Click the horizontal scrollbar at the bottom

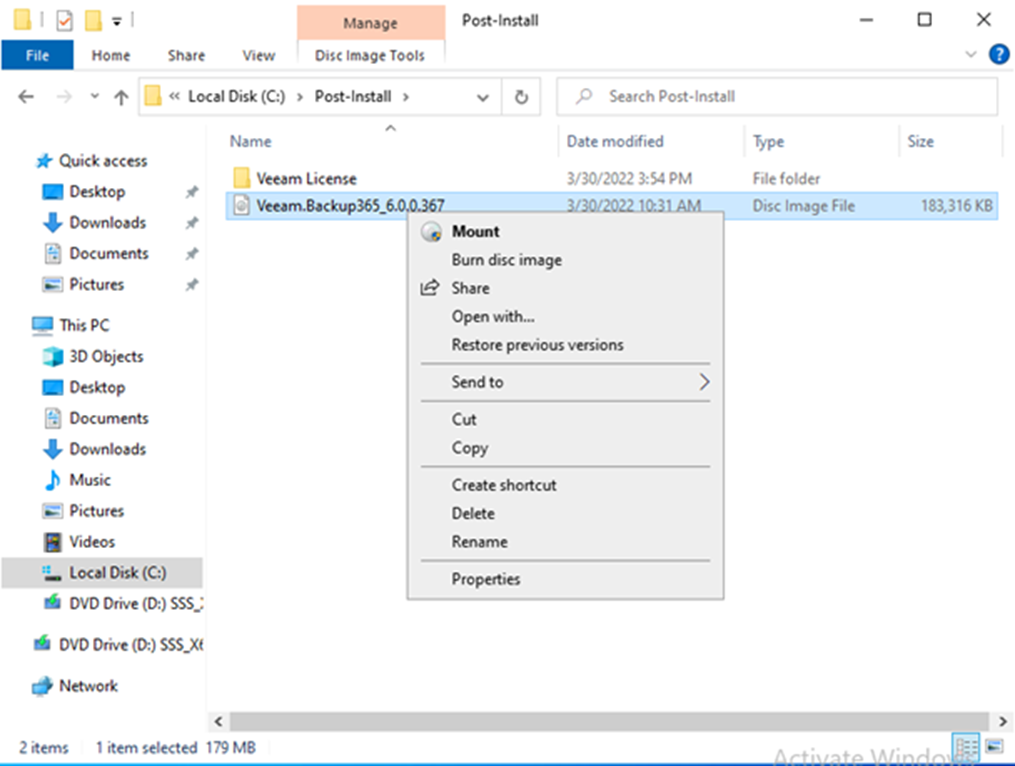point(600,721)
